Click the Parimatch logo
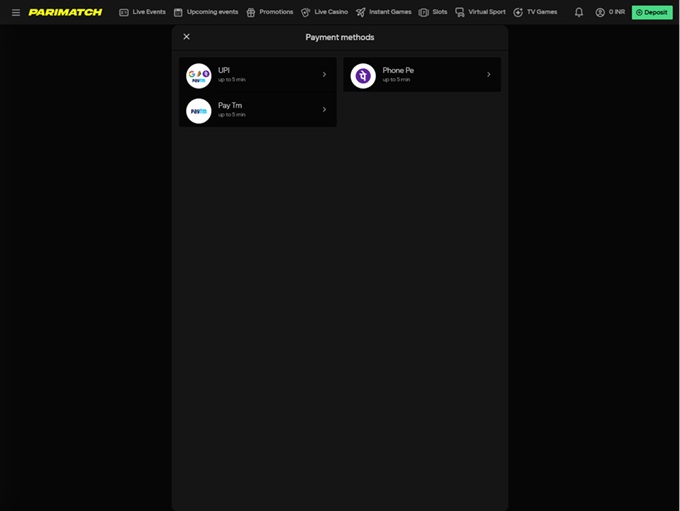The height and width of the screenshot is (511, 680). (65, 12)
